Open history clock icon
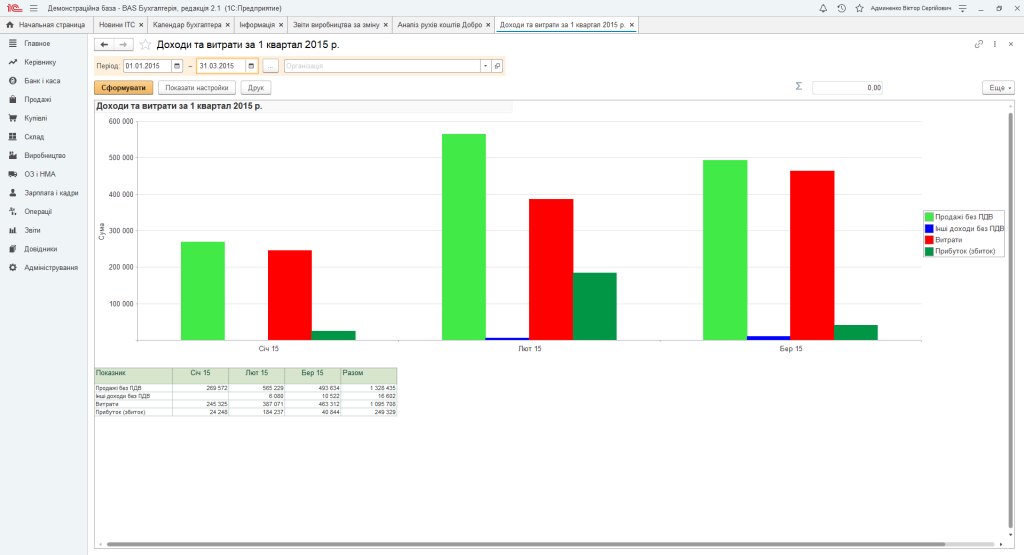 pyautogui.click(x=841, y=8)
